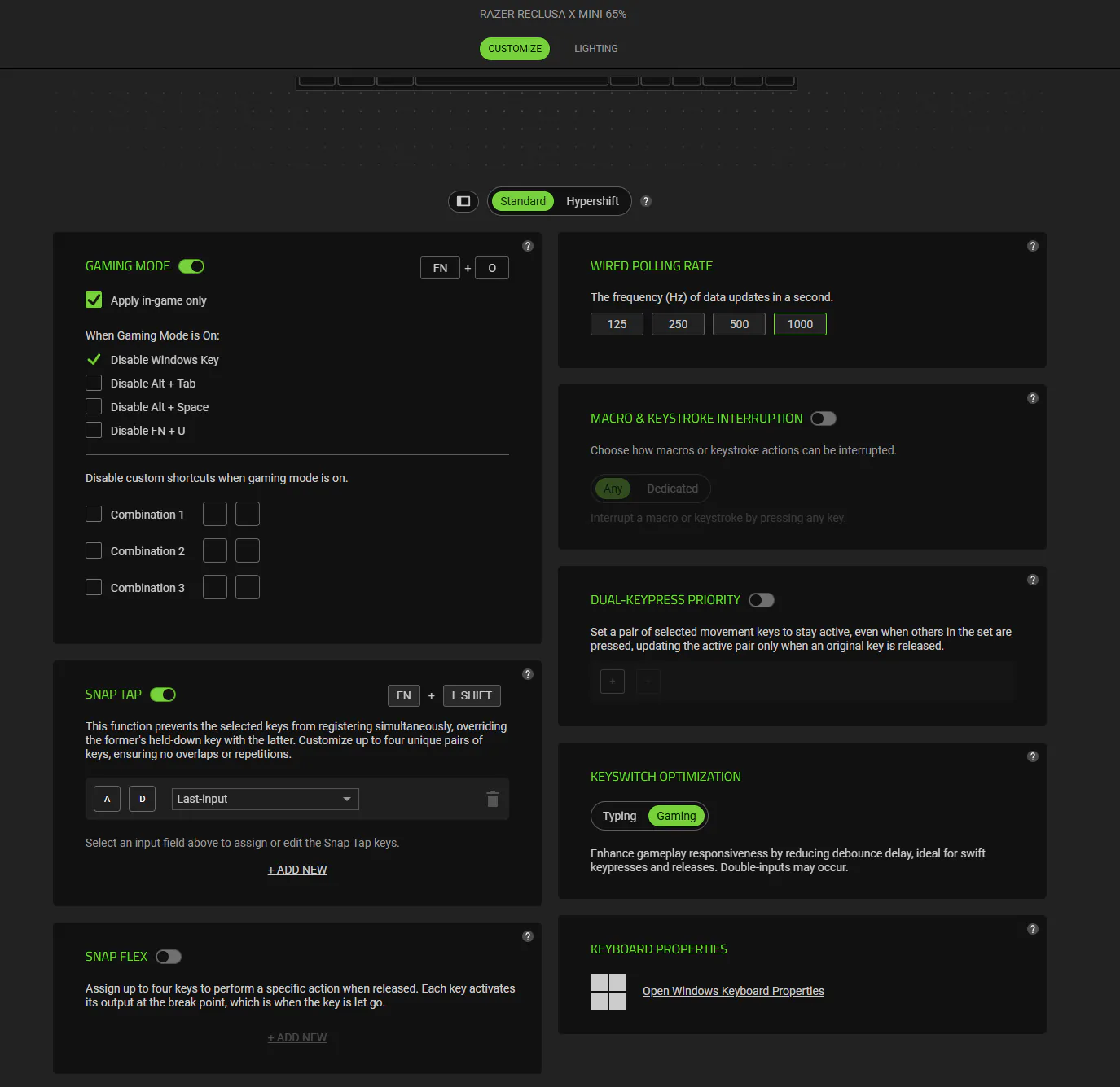The width and height of the screenshot is (1120, 1087).
Task: Click the FN key of Snap Tap shortcut
Action: pyautogui.click(x=404, y=695)
